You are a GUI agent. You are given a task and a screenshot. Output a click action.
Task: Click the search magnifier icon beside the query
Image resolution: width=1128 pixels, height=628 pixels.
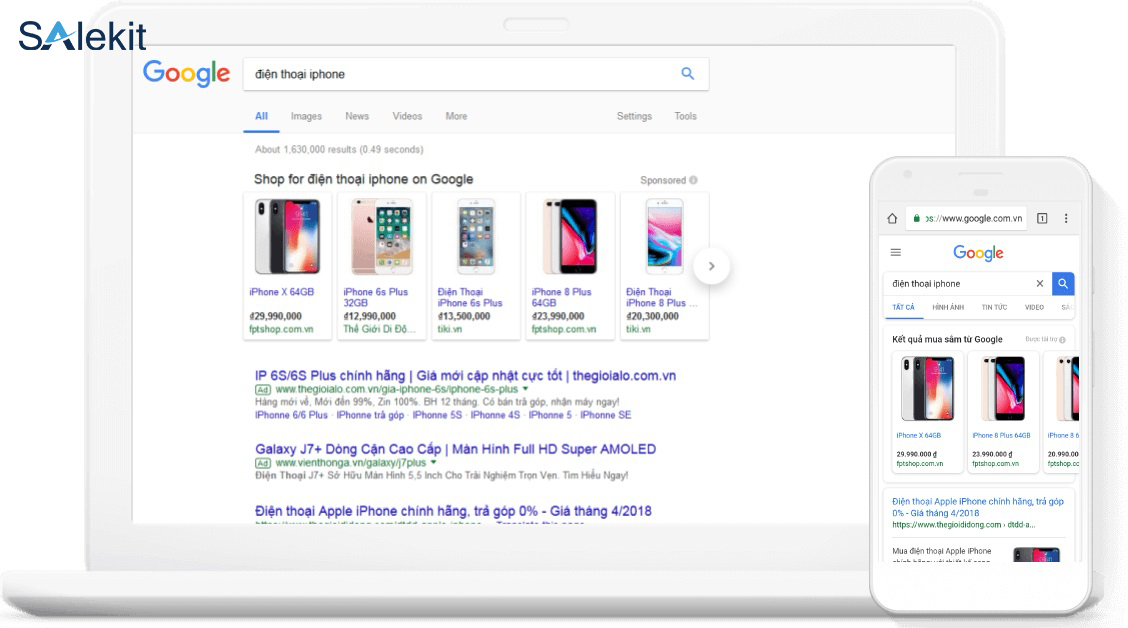[x=687, y=73]
